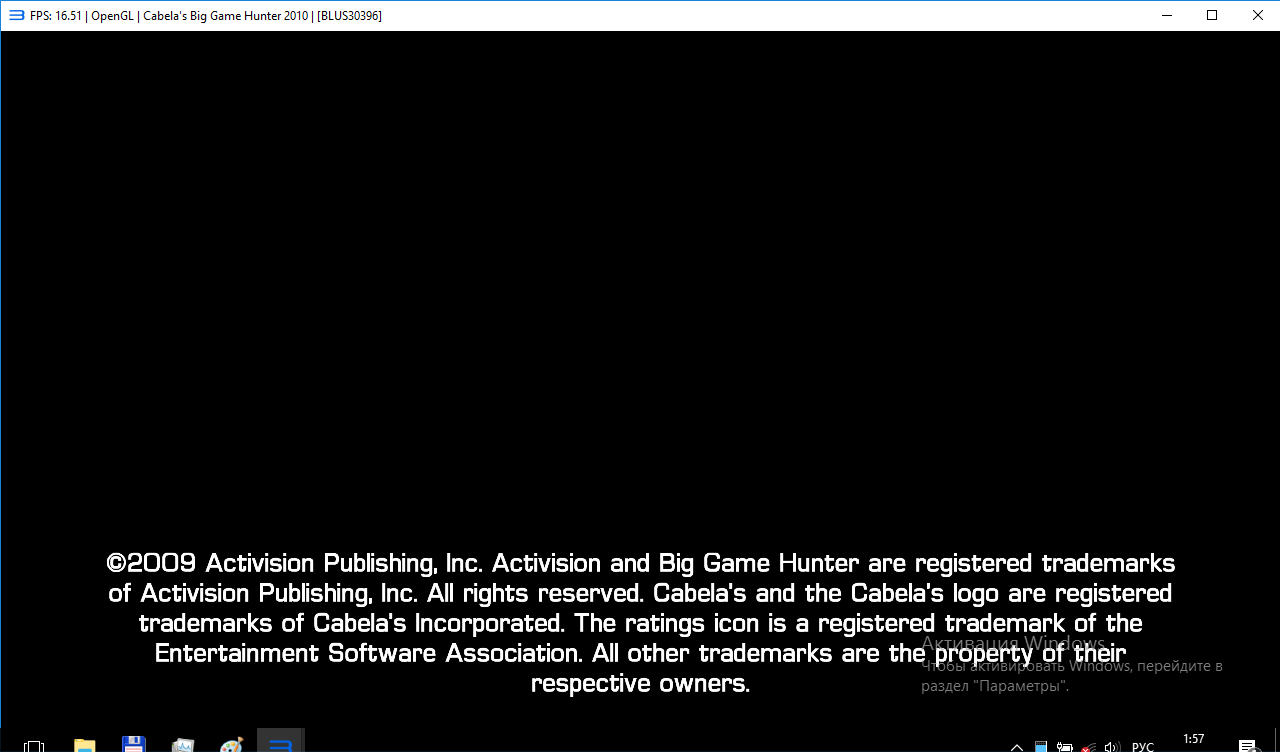
Task: Open the volume speaker control
Action: [1112, 746]
